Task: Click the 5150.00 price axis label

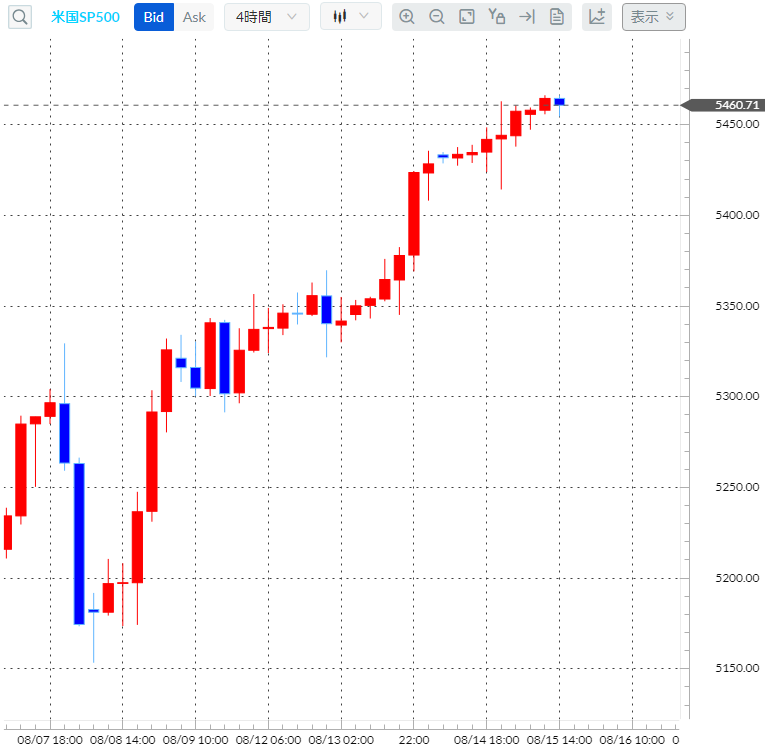Action: click(737, 668)
